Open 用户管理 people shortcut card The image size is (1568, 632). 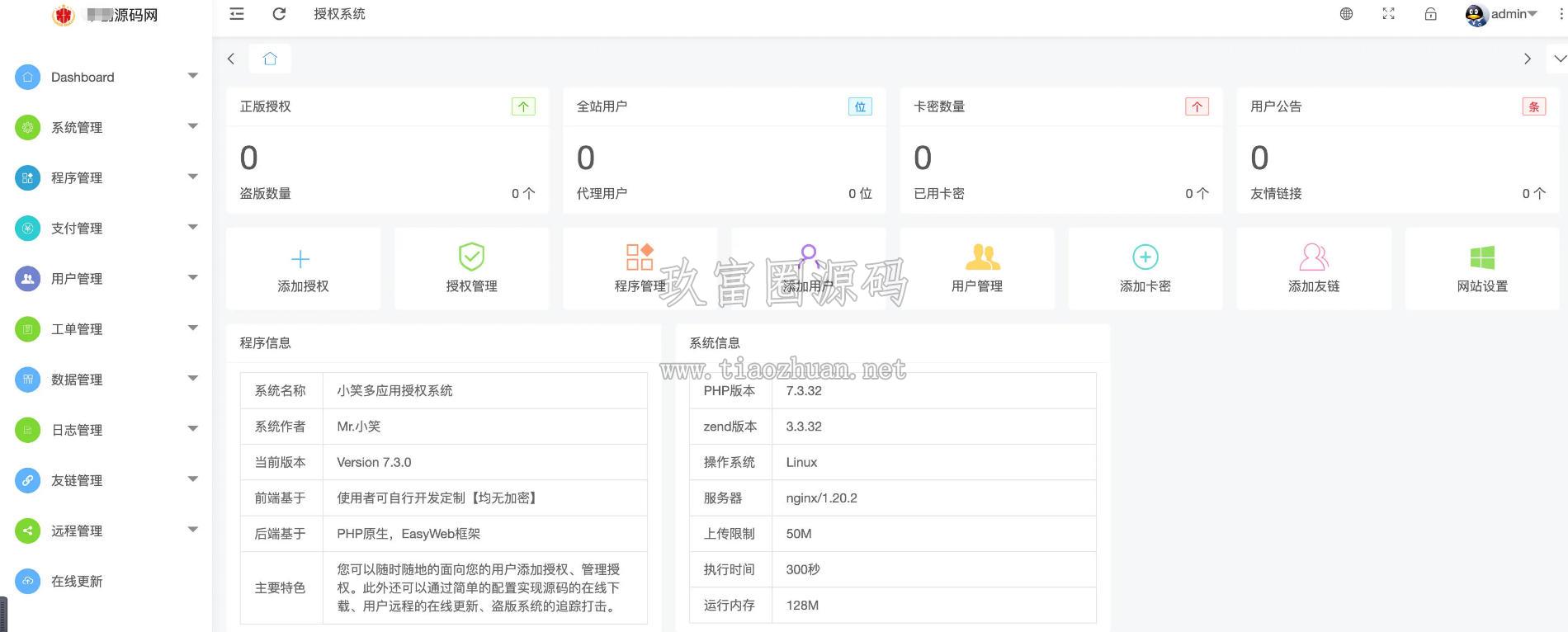(x=976, y=269)
